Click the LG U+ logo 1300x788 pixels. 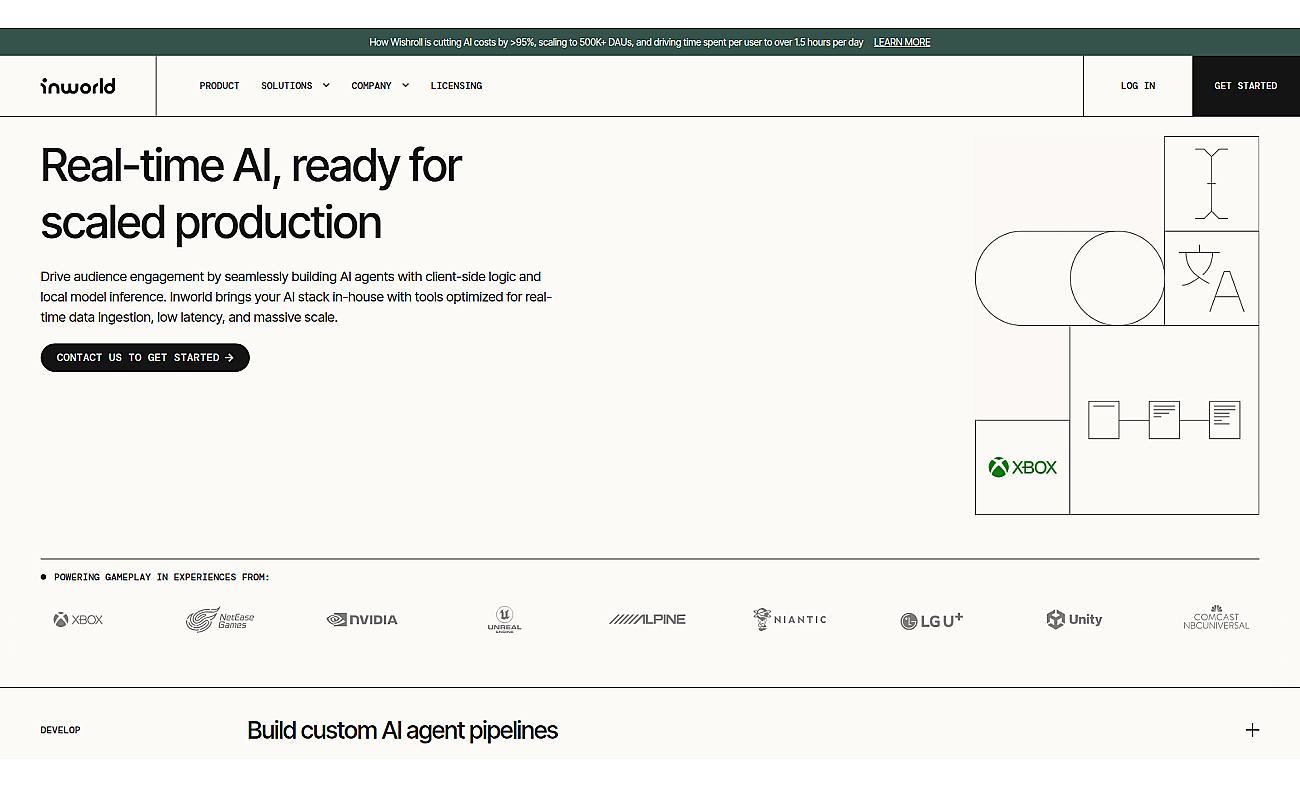[931, 620]
